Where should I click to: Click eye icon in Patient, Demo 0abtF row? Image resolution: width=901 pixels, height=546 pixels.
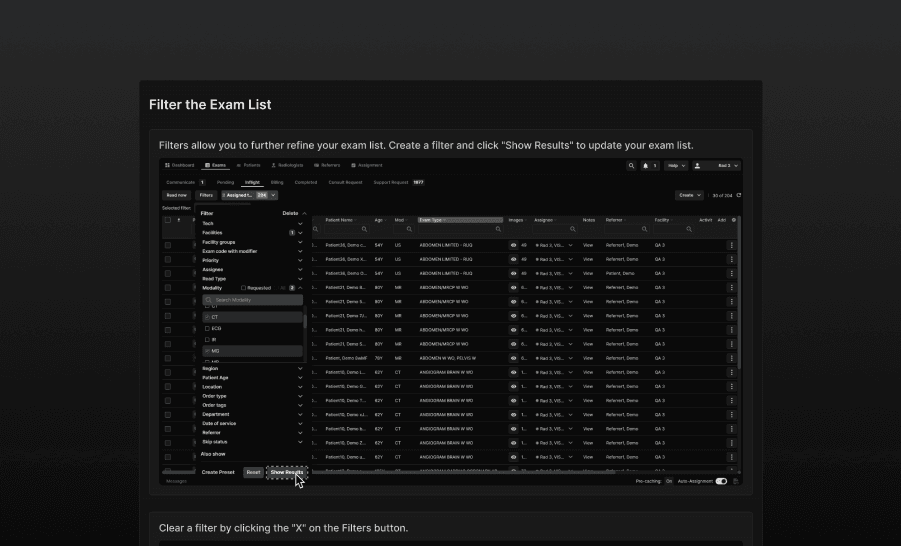(x=513, y=358)
